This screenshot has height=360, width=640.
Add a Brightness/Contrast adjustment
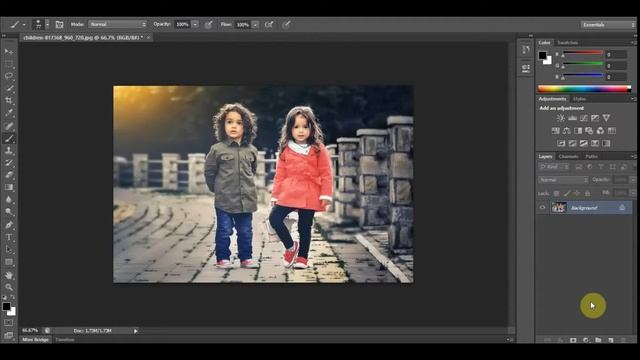click(x=561, y=118)
